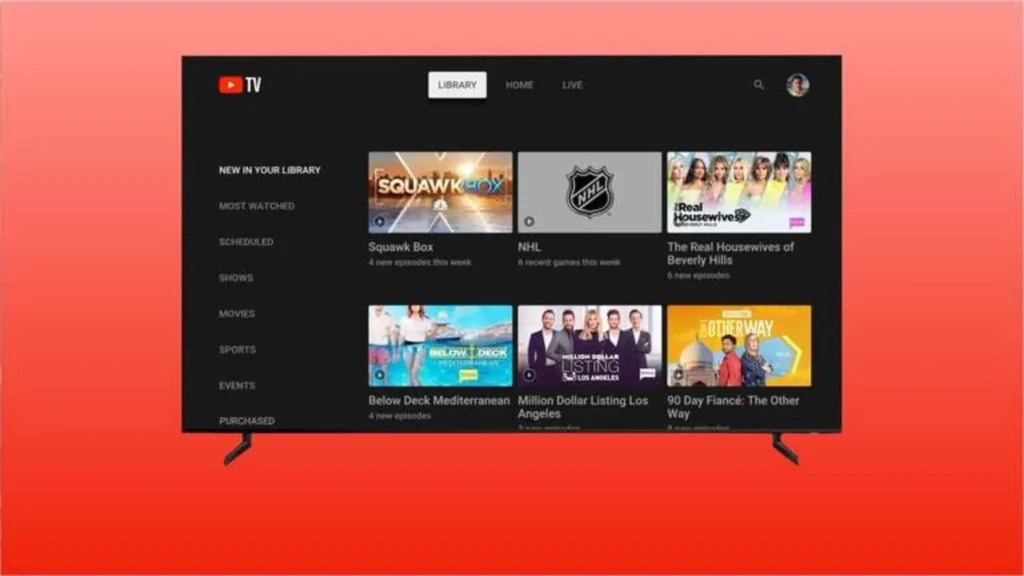View Purchased content
1024x576 pixels.
(246, 421)
